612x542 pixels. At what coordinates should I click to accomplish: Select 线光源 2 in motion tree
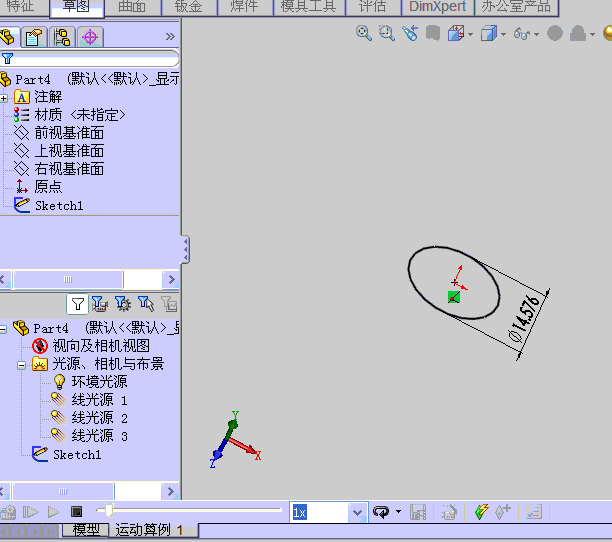100,418
